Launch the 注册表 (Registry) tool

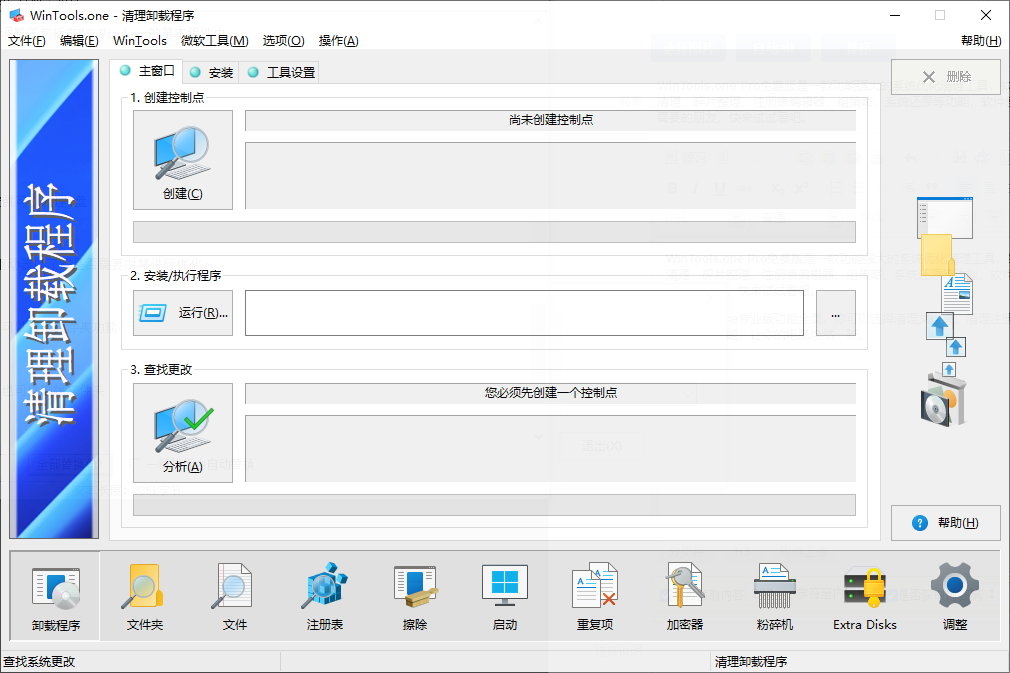coord(324,595)
